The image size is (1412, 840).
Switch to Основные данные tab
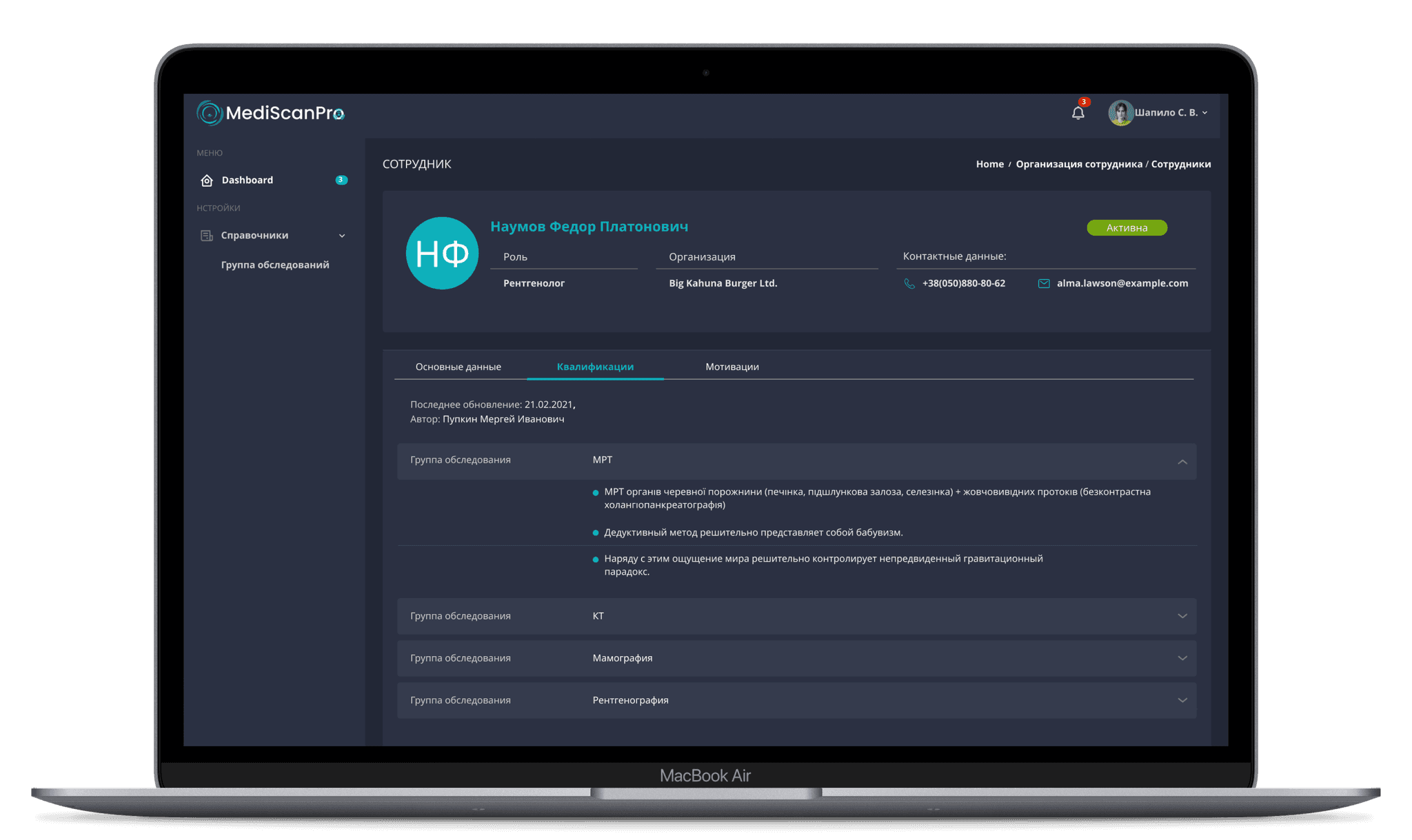[x=458, y=367]
